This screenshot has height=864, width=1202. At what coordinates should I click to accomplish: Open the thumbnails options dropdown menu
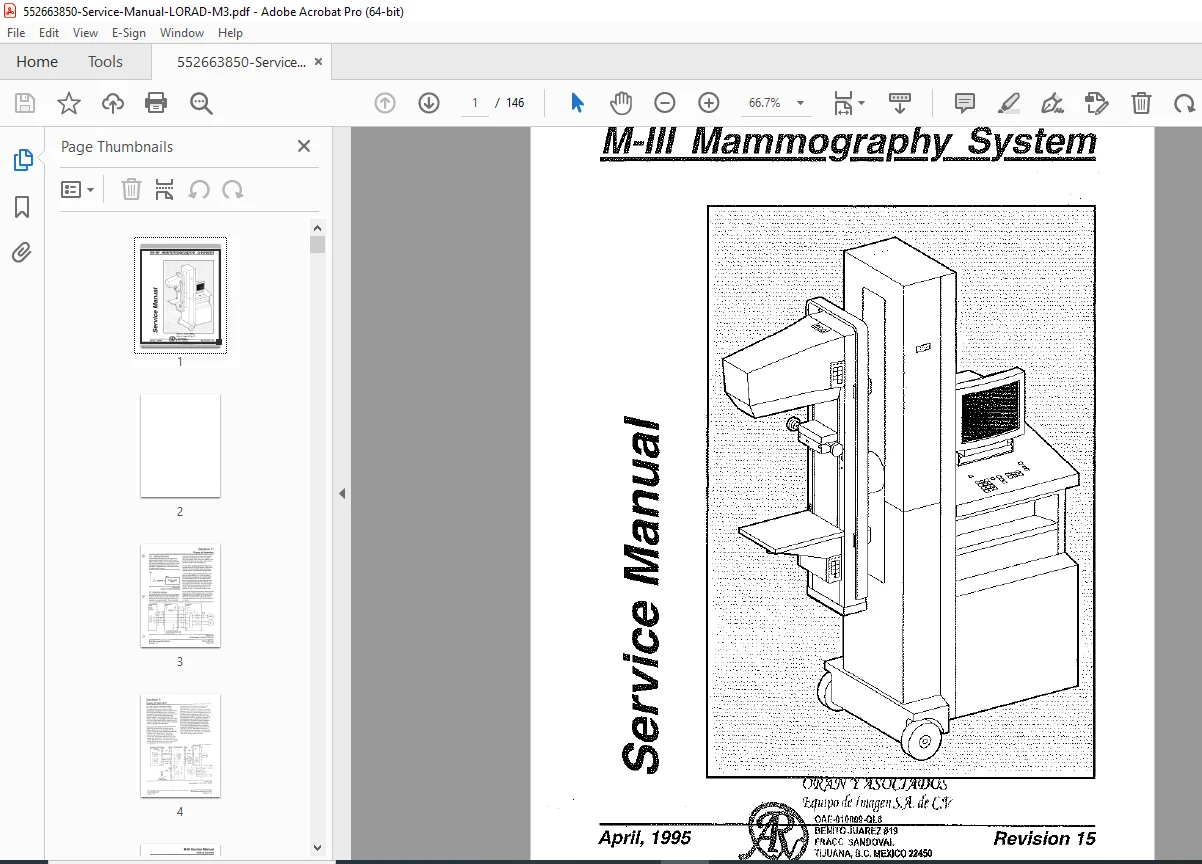[77, 189]
